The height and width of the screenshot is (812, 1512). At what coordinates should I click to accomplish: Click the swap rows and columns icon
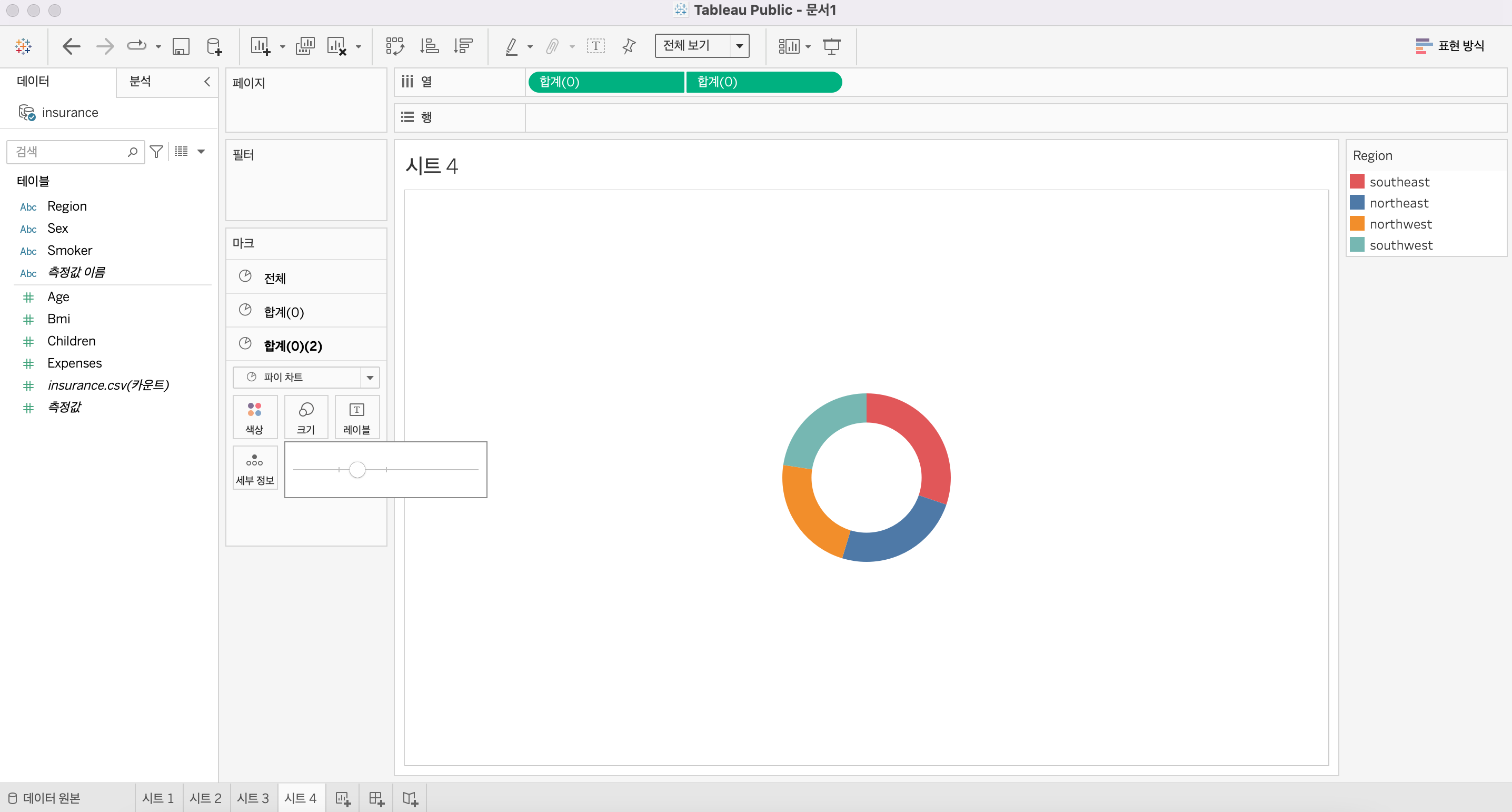[394, 46]
